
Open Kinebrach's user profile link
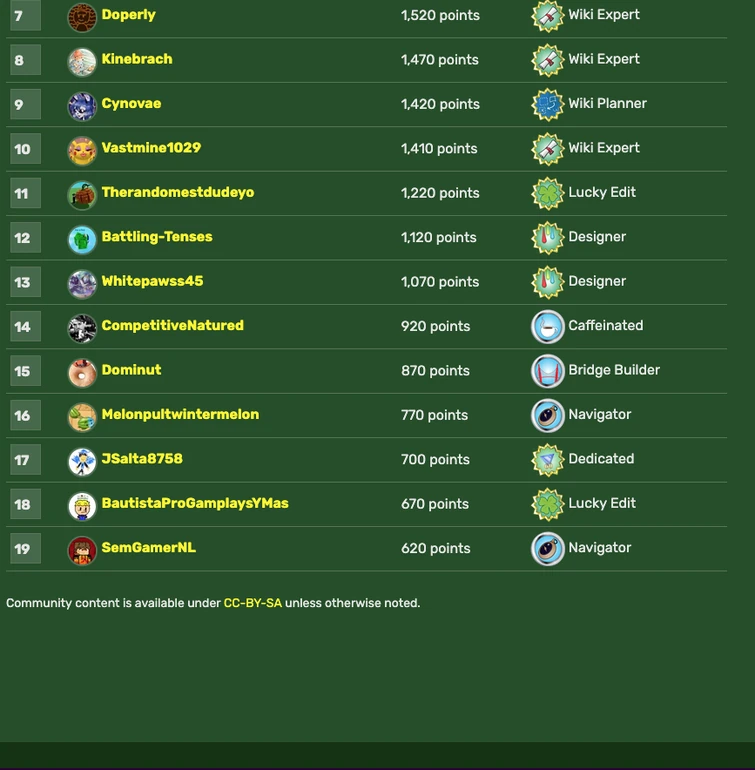coord(137,59)
